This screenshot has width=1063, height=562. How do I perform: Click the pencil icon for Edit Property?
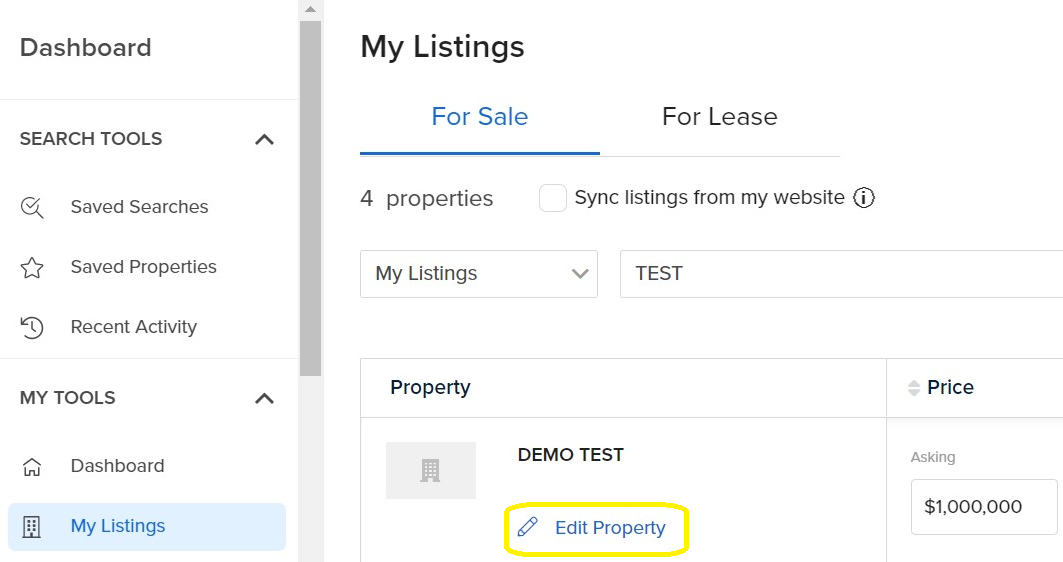[528, 527]
